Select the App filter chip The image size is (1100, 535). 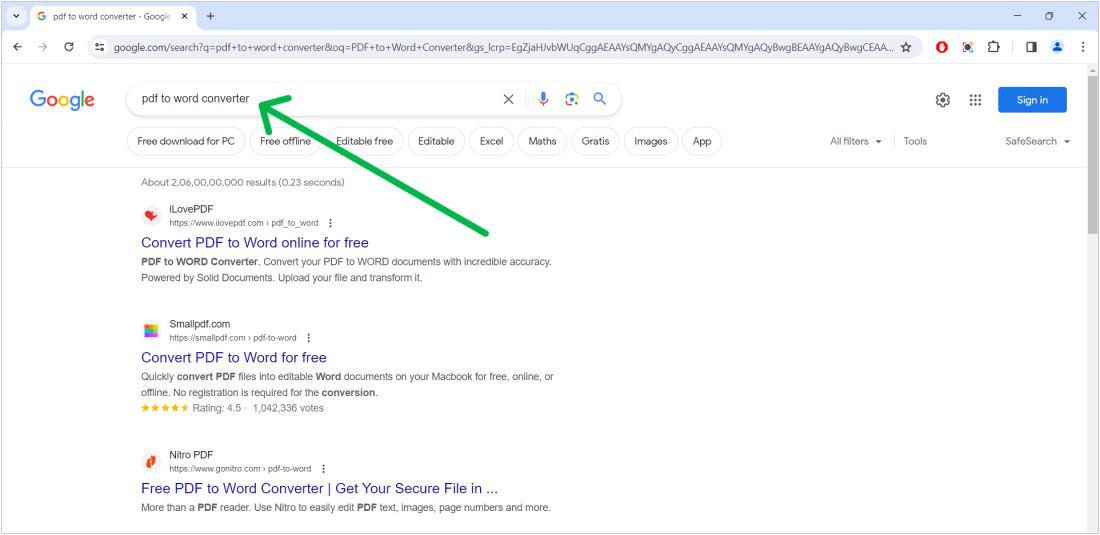702,141
